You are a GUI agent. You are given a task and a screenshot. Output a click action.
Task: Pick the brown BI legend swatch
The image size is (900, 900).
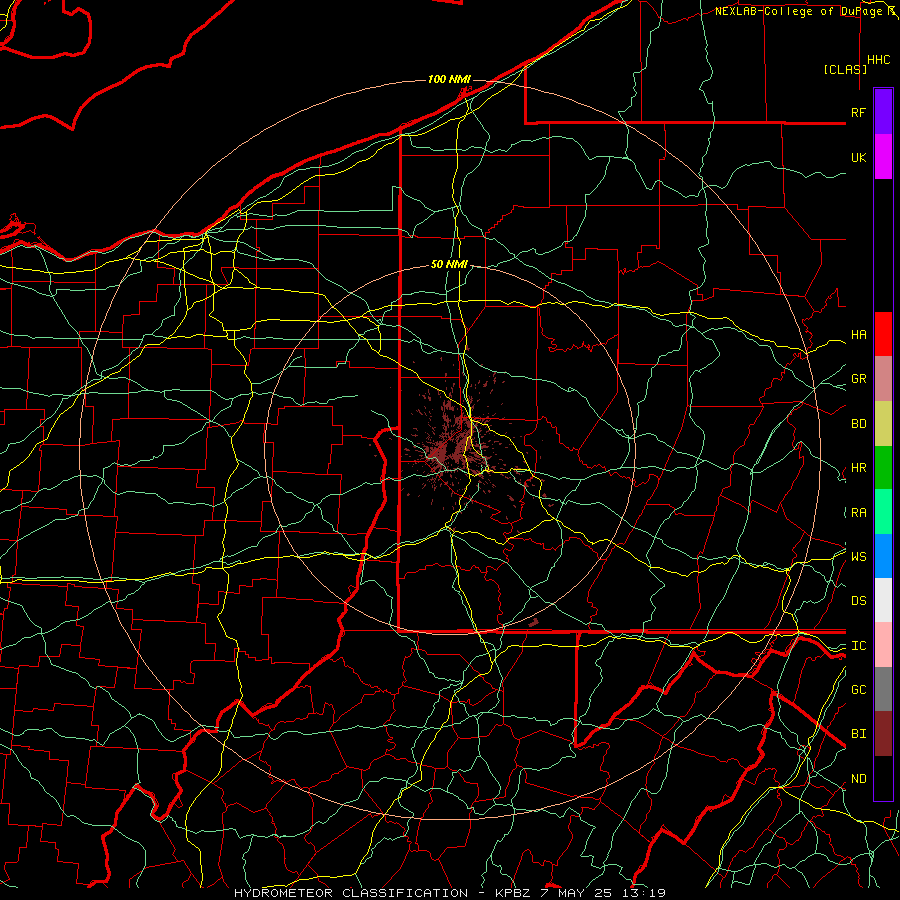(883, 734)
